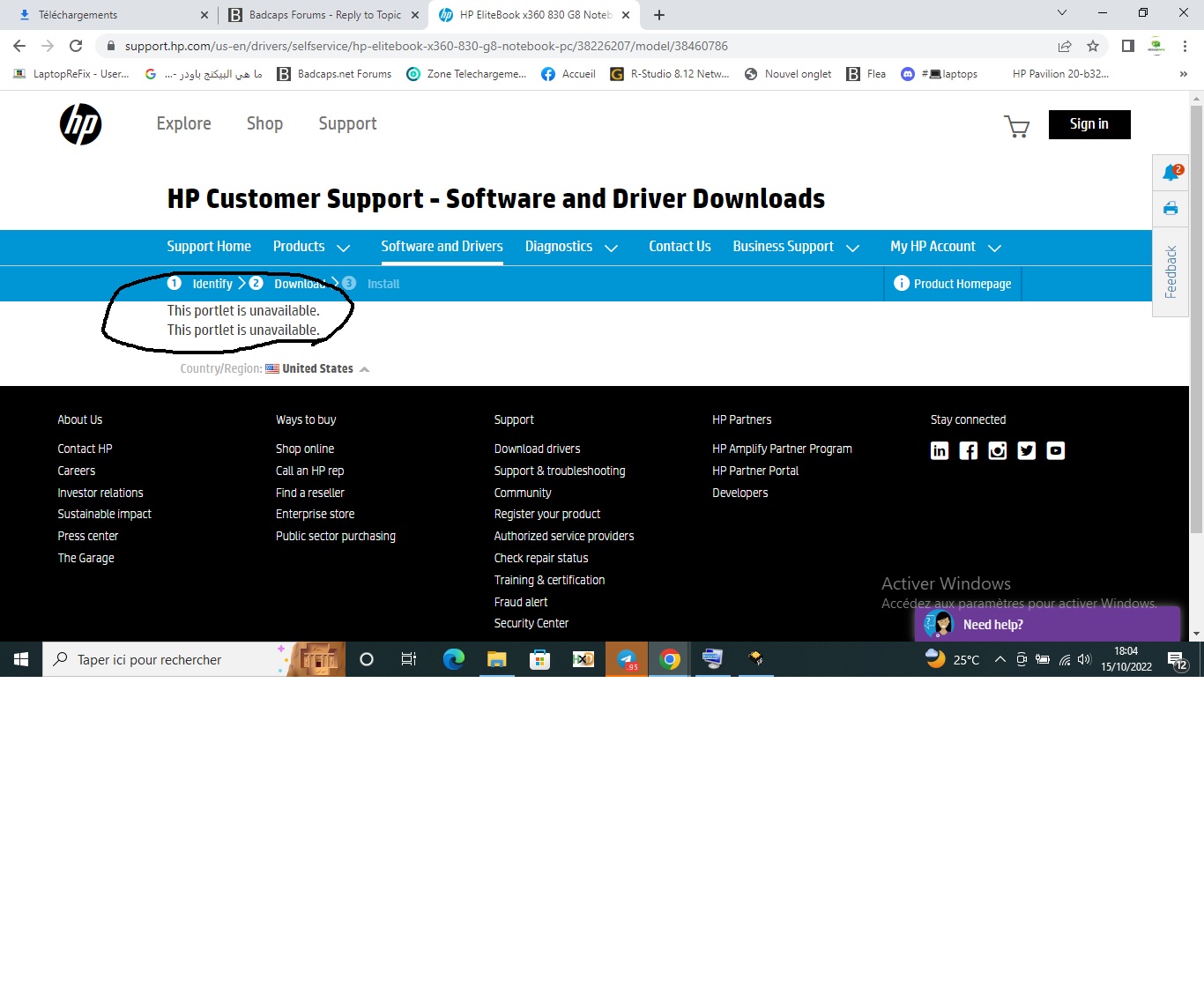Open Chrome side panel icon

point(1128,46)
